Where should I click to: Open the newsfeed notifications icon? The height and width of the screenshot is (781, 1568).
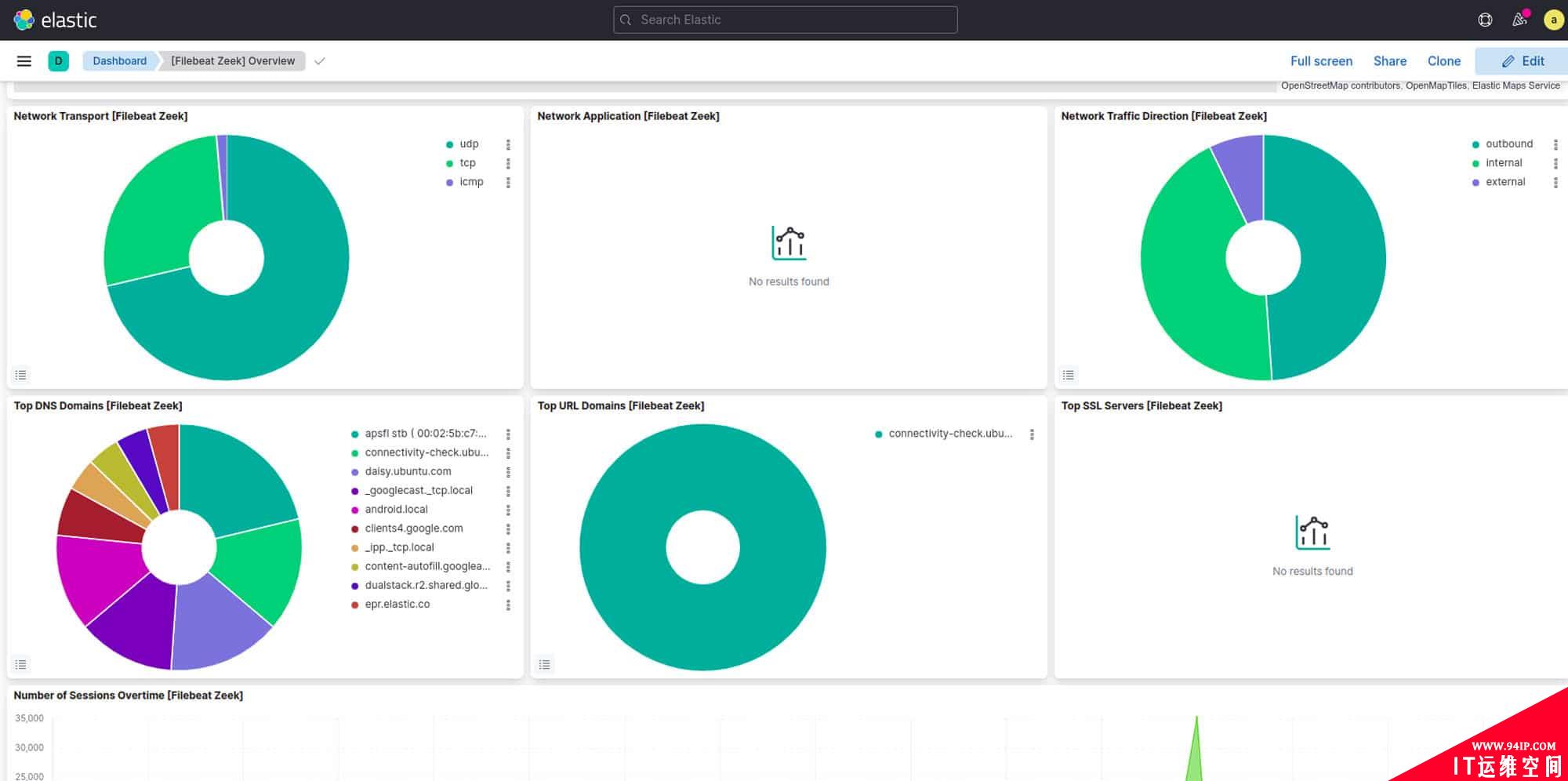(1519, 20)
